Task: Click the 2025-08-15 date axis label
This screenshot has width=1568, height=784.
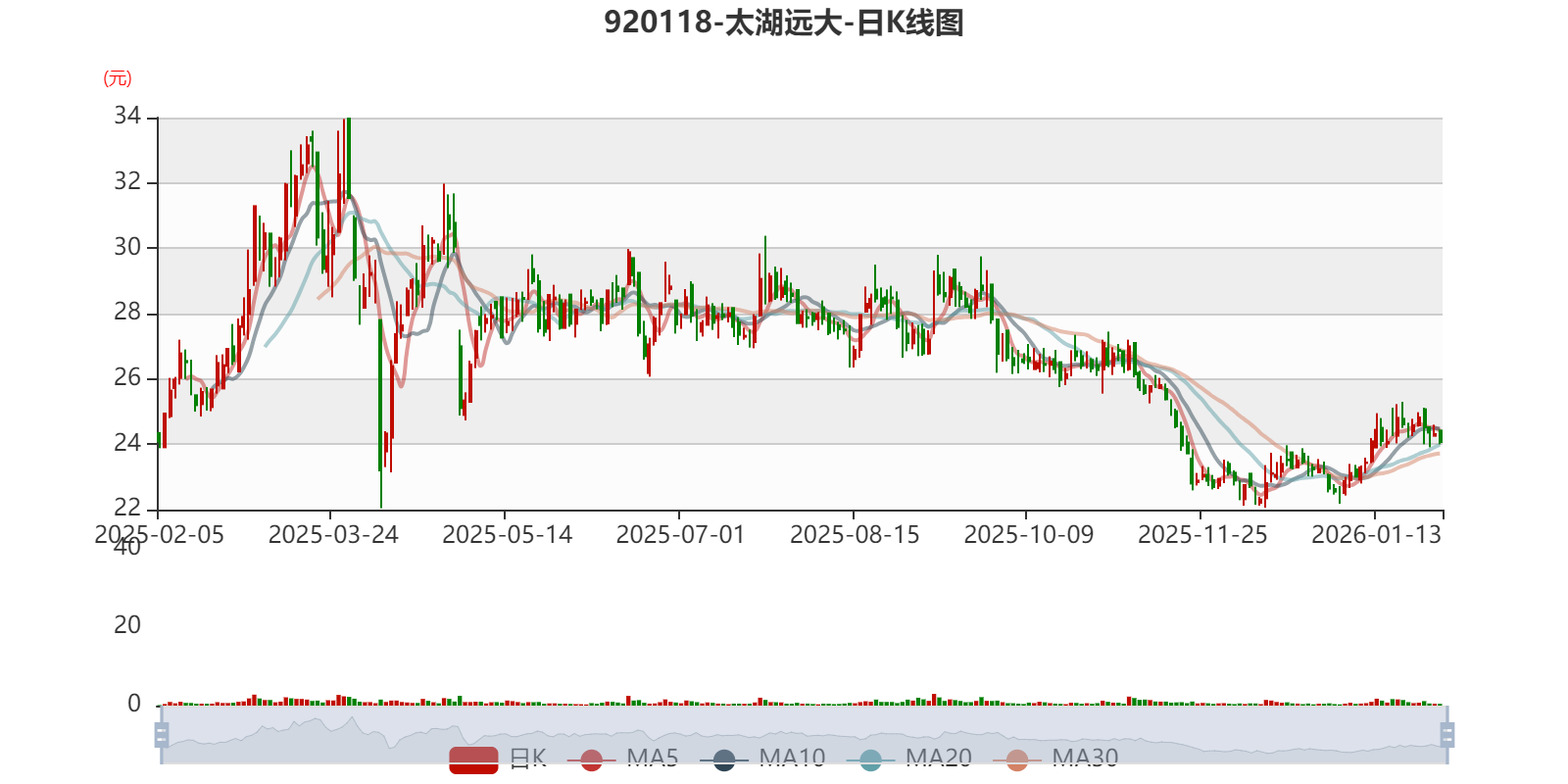Action: (855, 535)
